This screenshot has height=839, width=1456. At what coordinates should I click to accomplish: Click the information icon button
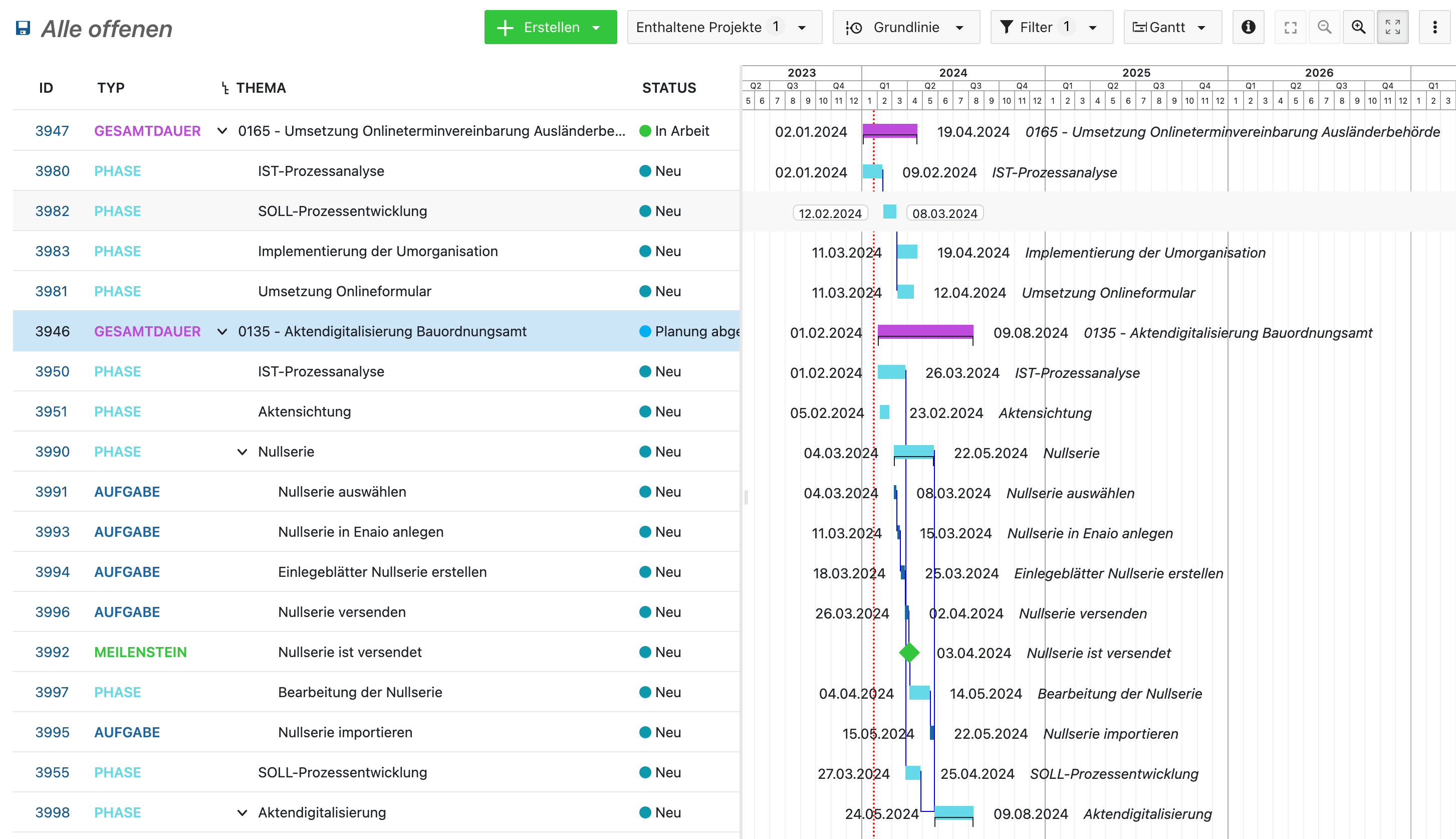point(1248,28)
